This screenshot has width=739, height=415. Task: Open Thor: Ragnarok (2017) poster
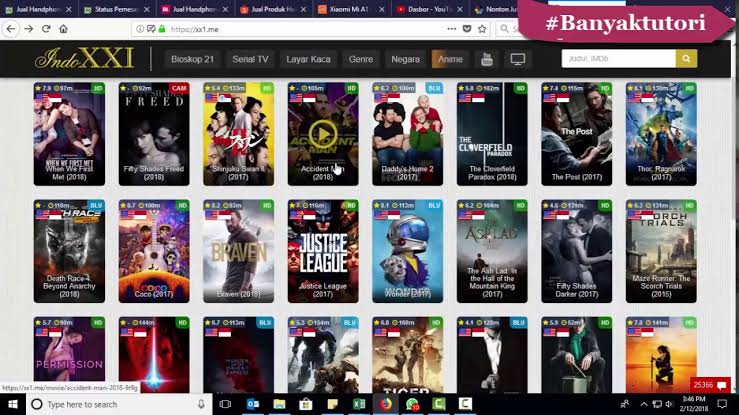tap(661, 134)
